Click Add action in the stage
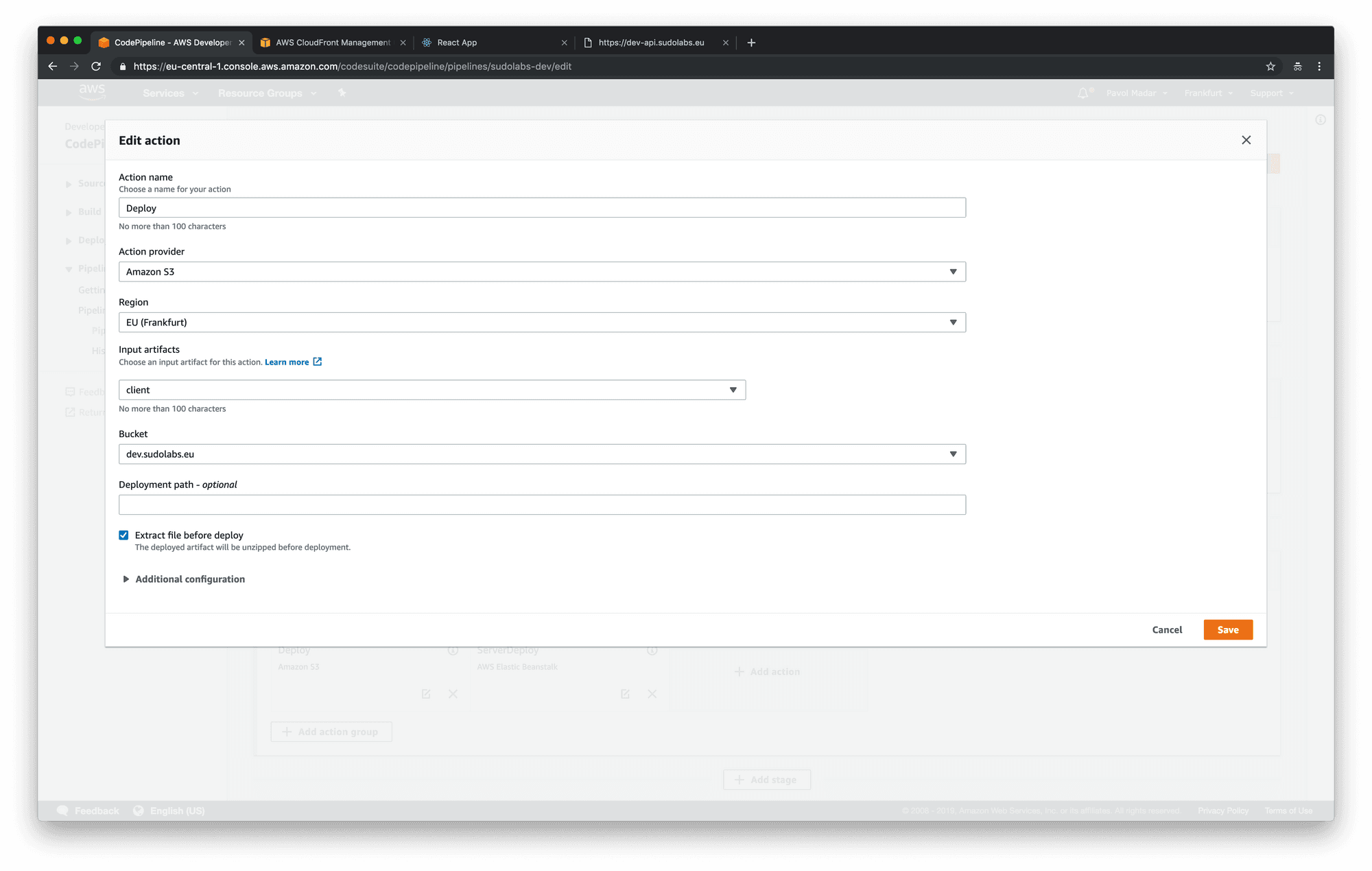The height and width of the screenshot is (871, 1372). (x=767, y=671)
